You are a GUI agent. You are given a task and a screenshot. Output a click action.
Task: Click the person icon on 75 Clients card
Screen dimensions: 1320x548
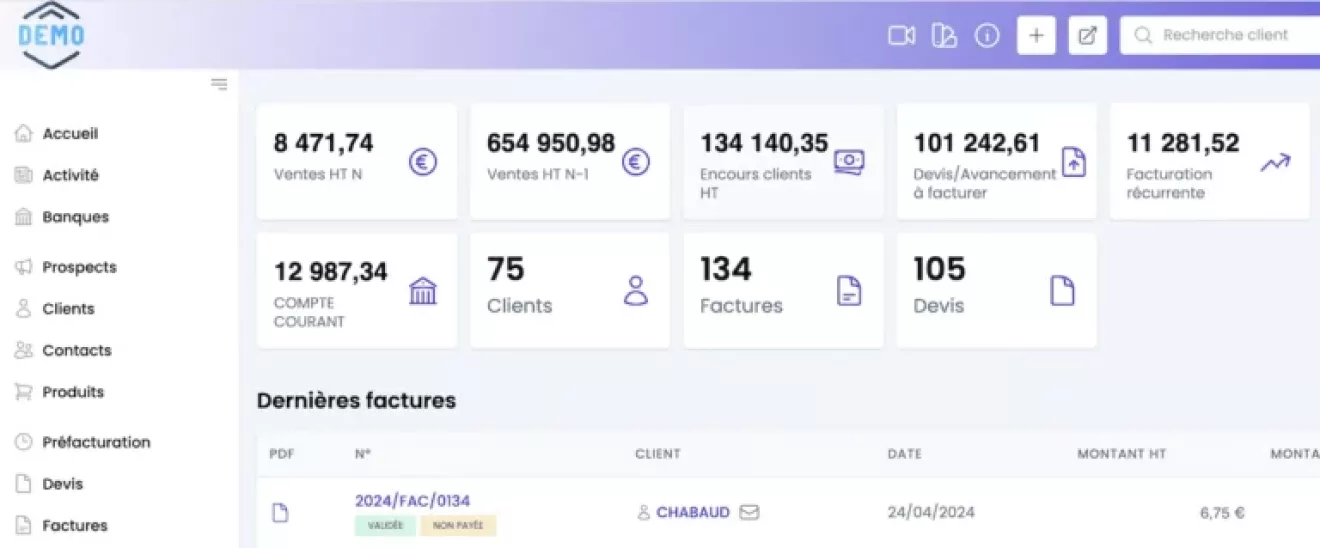(x=636, y=291)
